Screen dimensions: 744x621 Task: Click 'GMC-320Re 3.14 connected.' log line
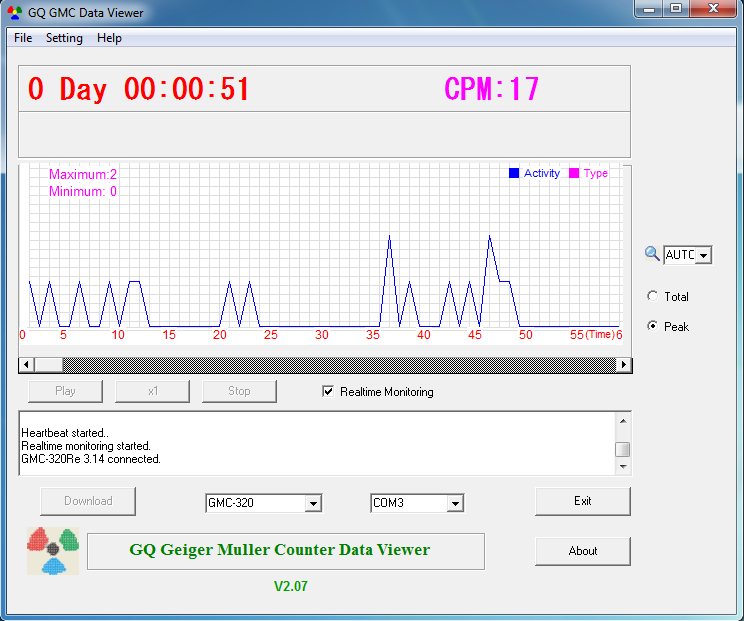(91, 459)
